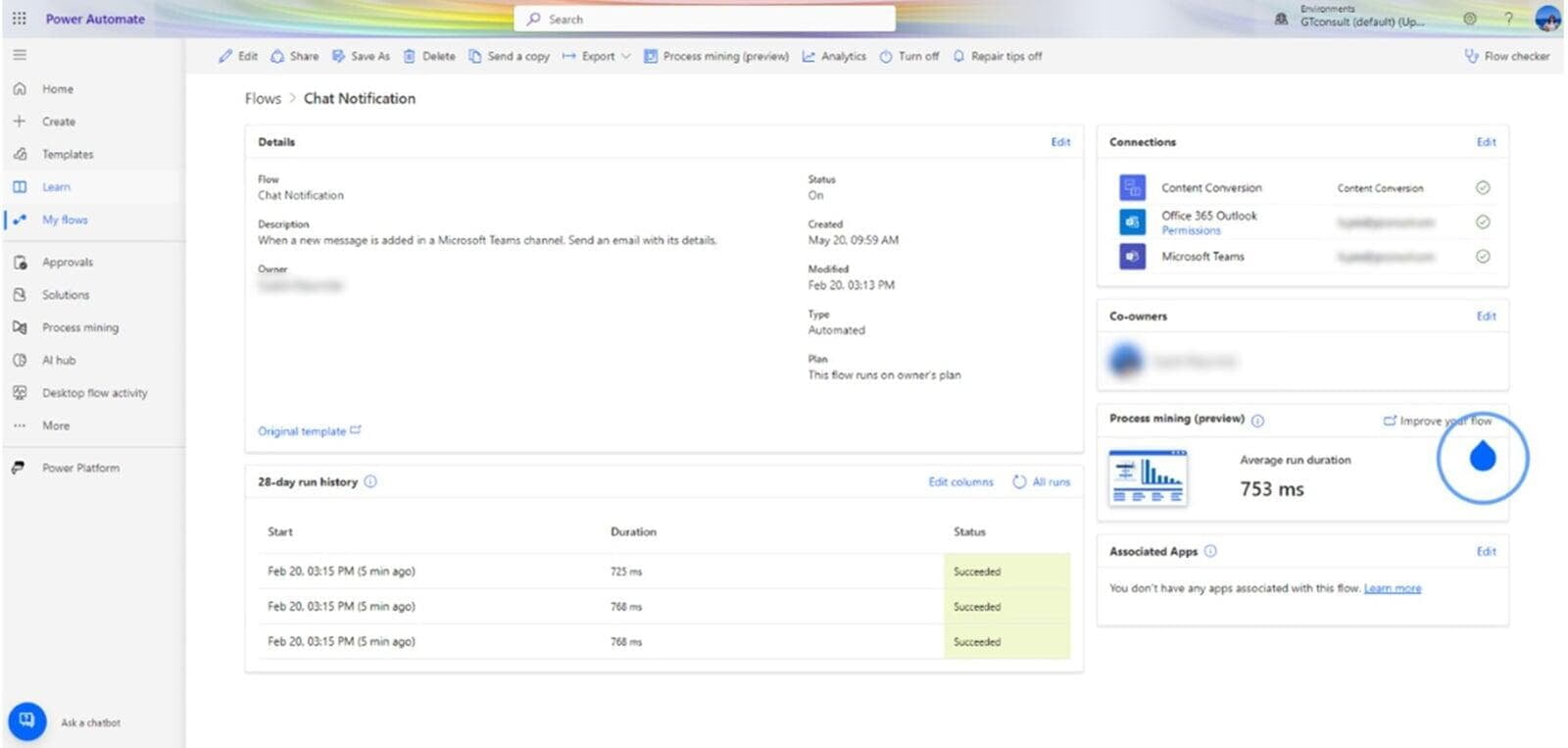Viewport: 1568px width, 748px height.
Task: Click the Learn more link
Action: pyautogui.click(x=1393, y=588)
